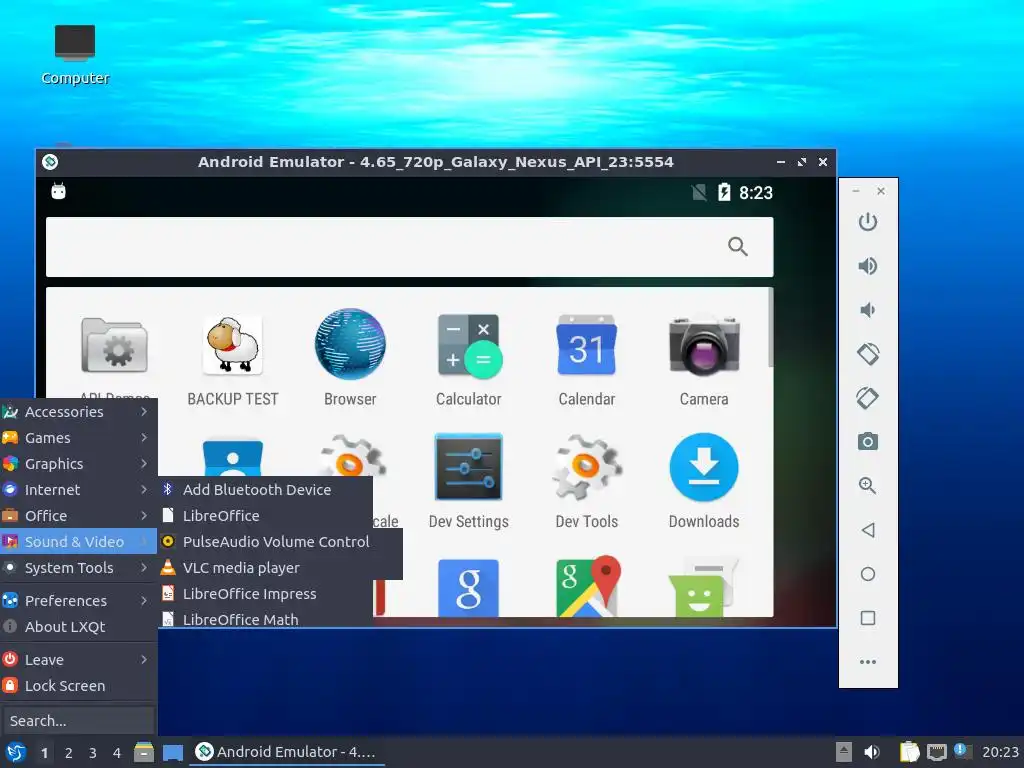Open PulseAudio Volume Control
This screenshot has height=768, width=1024.
tap(280, 541)
